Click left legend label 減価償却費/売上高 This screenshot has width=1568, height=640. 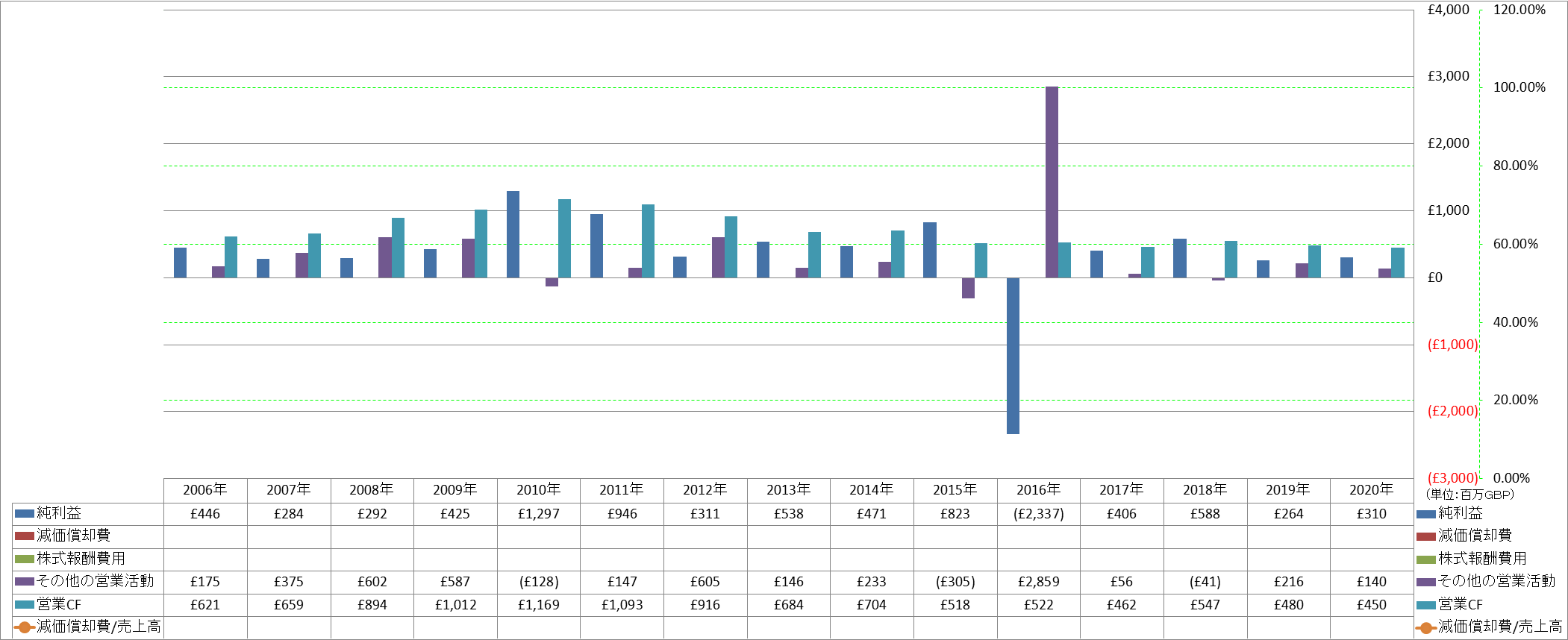point(99,627)
